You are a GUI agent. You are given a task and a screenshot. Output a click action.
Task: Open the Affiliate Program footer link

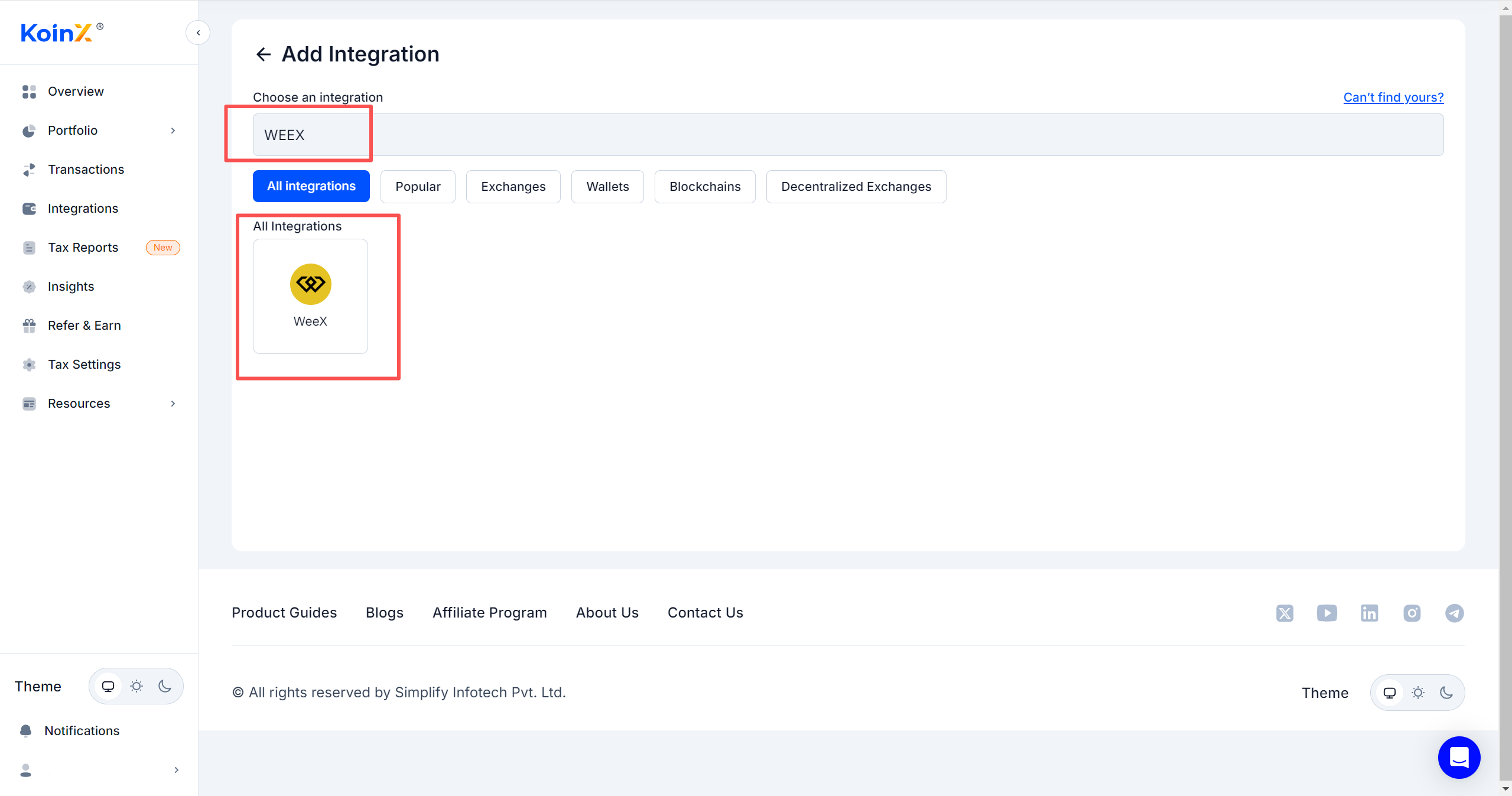coord(489,613)
